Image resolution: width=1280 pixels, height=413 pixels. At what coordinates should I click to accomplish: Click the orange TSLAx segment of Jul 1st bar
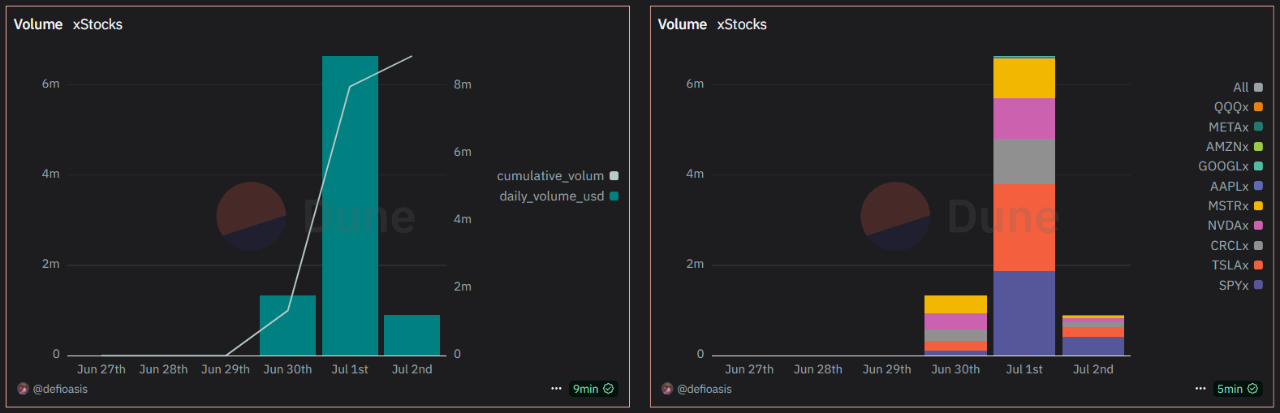tap(1024, 227)
